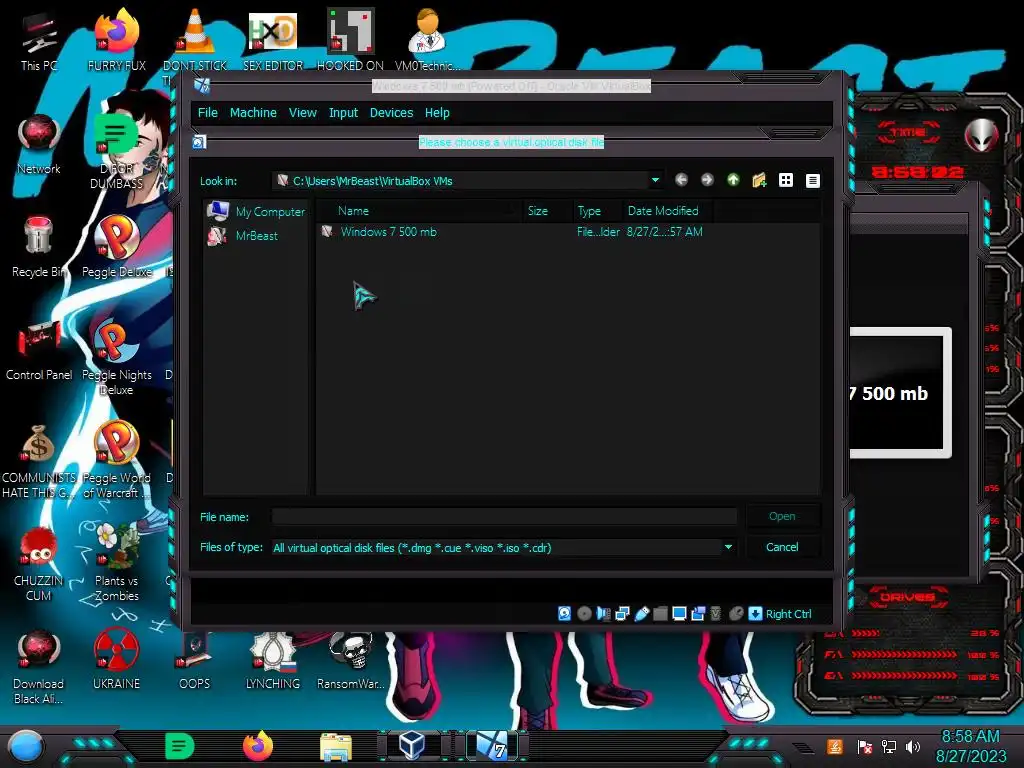Screen dimensions: 1024x768
Task: Click alien head widget icon
Action: pos(981,135)
